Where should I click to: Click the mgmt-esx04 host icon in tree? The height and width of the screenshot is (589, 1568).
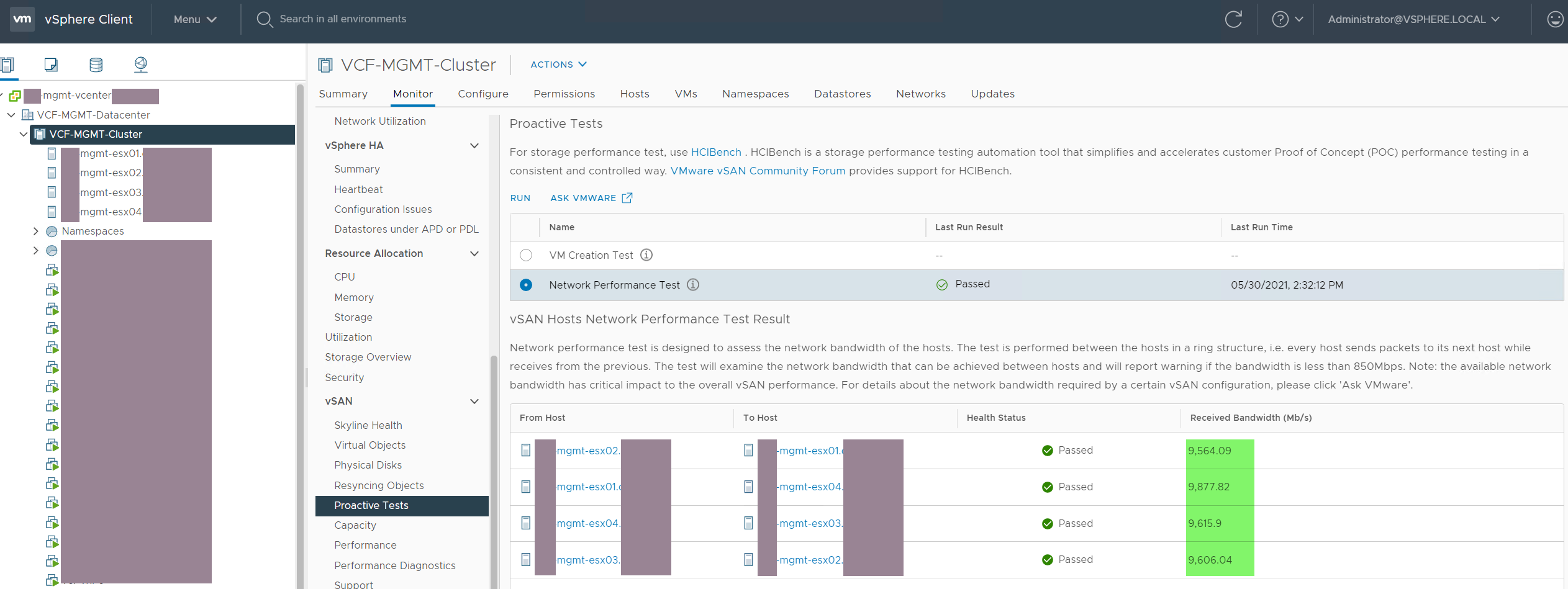click(x=52, y=212)
